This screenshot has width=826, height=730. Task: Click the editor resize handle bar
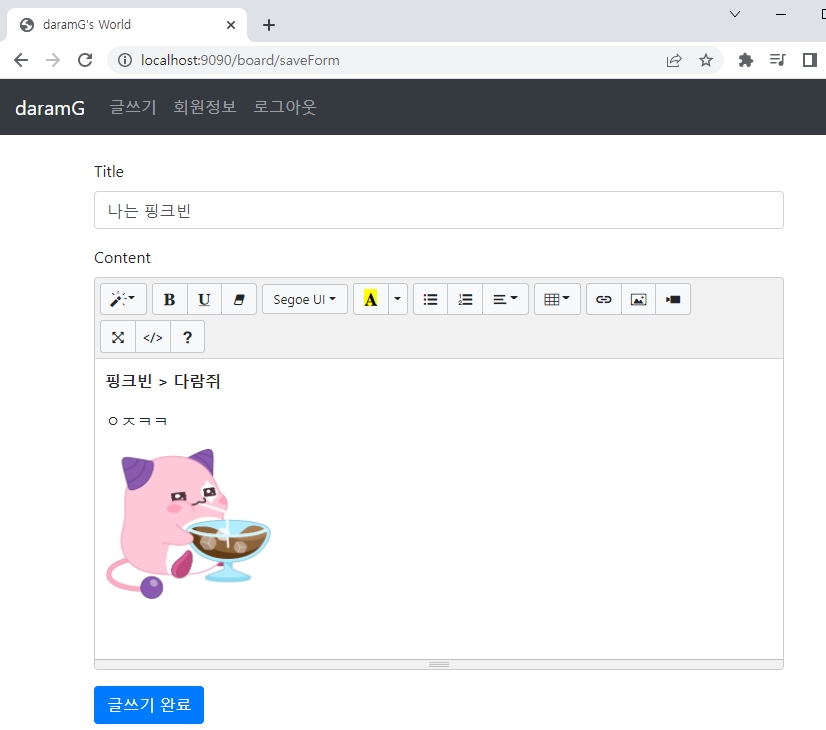click(x=439, y=665)
